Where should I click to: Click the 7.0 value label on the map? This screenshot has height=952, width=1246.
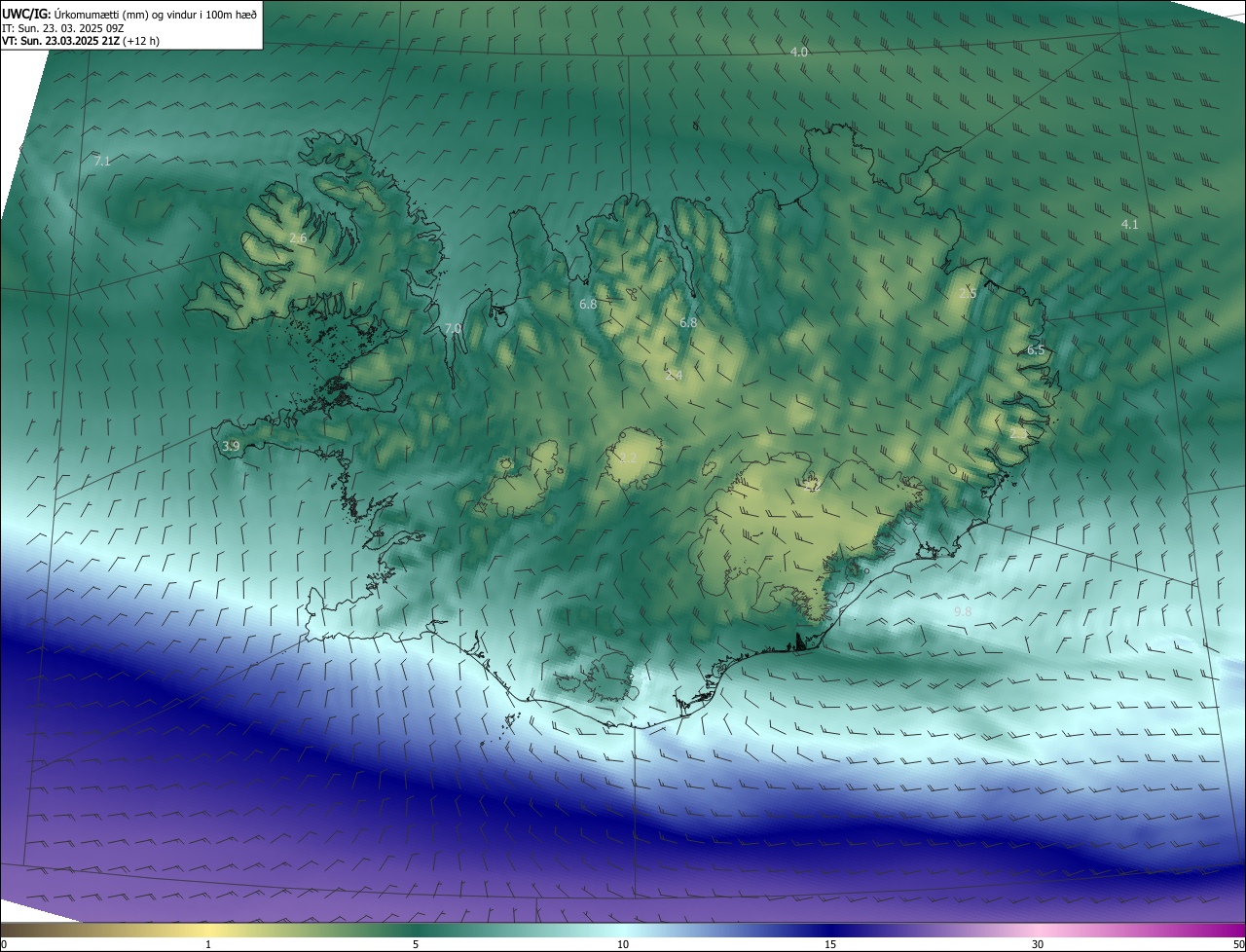coord(453,329)
